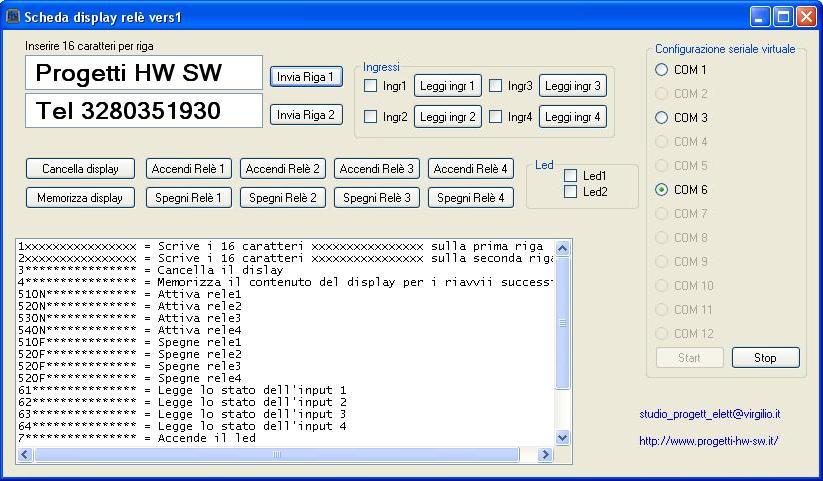
Task: Turn on relay with Accendi Relè 1
Action: pyautogui.click(x=188, y=169)
